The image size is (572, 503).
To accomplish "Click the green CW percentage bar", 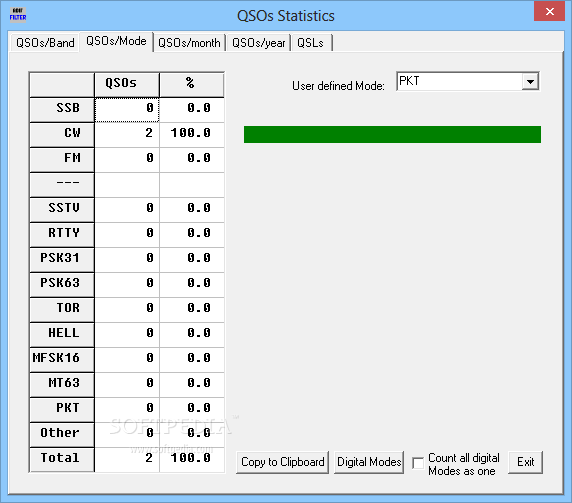I will [392, 135].
